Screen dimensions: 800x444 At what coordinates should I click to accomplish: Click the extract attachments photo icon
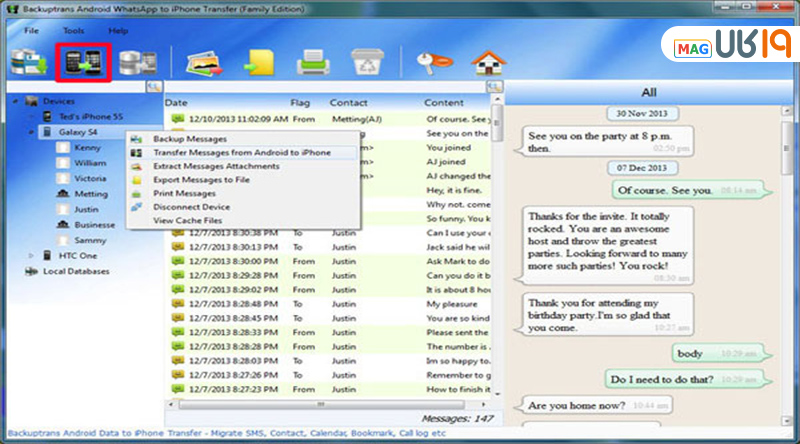204,63
